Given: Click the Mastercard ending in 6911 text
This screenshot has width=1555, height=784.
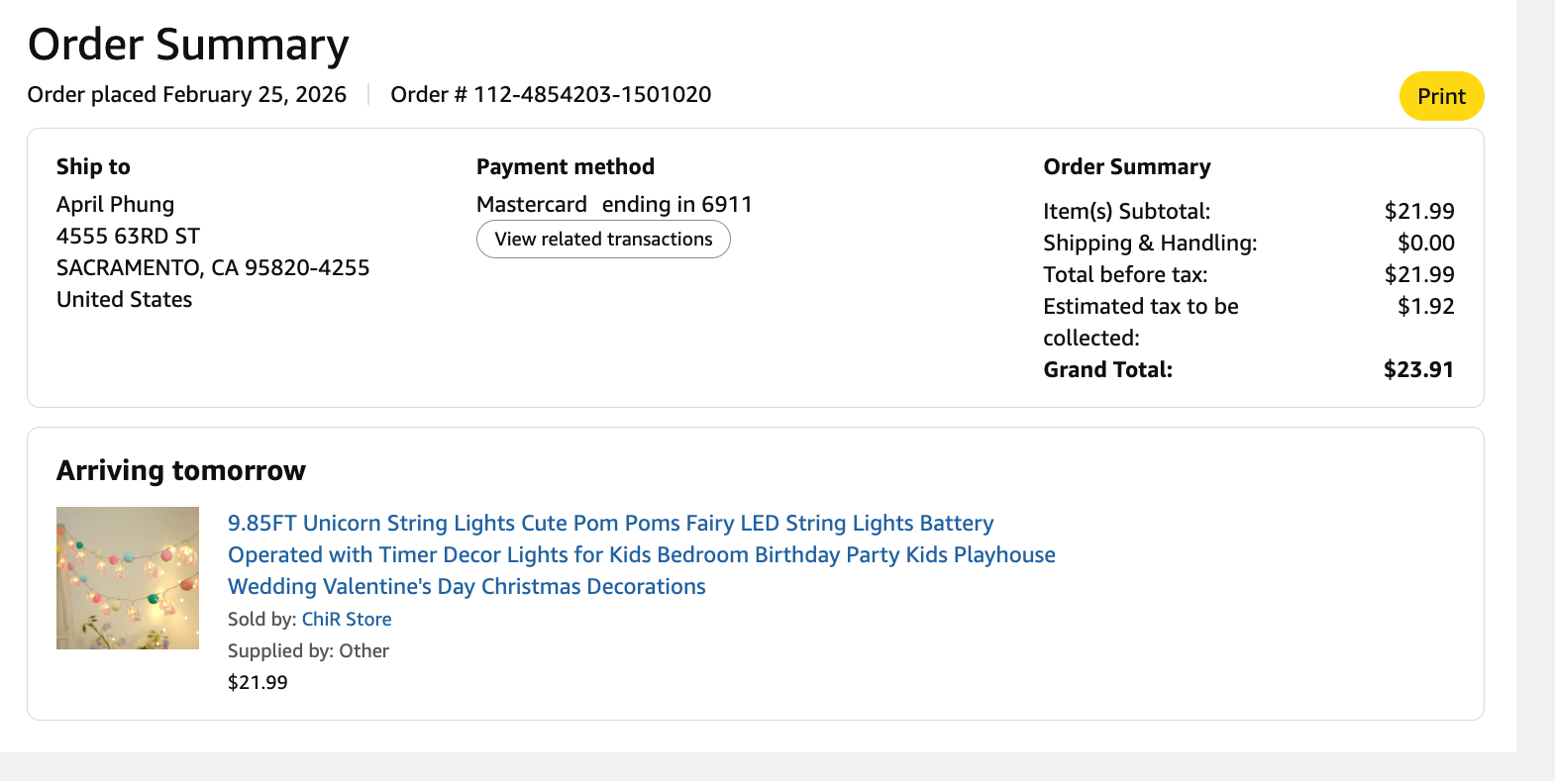Looking at the screenshot, I should (614, 204).
